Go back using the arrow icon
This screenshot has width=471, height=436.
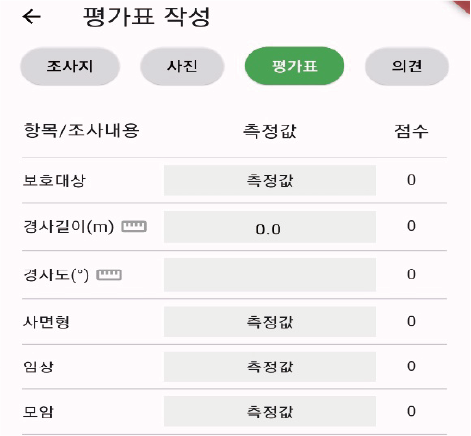32,17
